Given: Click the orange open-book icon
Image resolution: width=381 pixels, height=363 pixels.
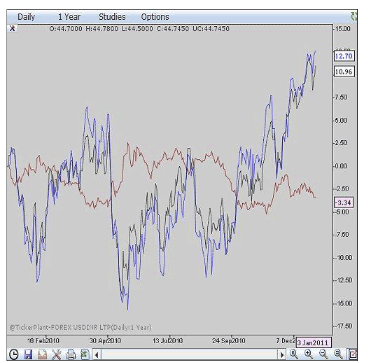Looking at the screenshot, I should [x=42, y=354].
